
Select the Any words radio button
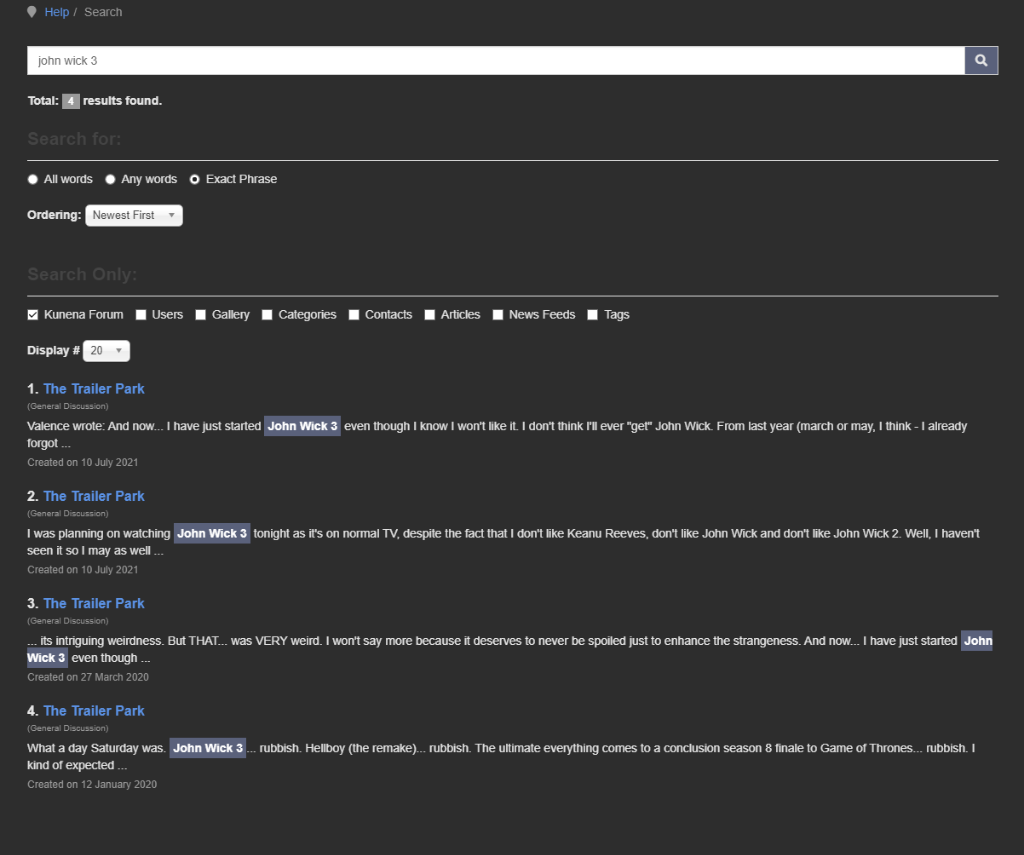pos(110,179)
